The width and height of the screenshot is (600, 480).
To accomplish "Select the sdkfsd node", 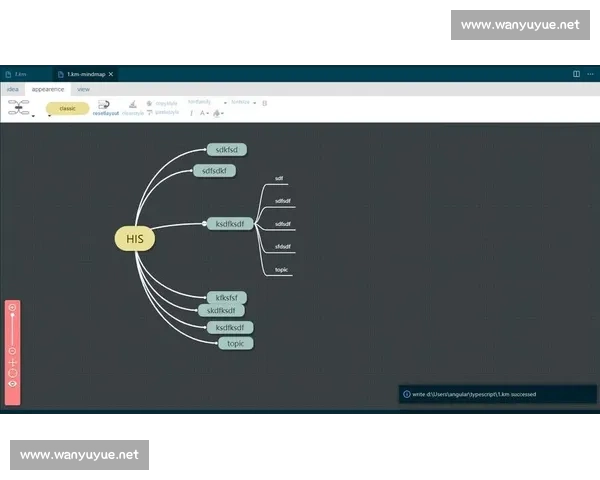I will [x=227, y=150].
